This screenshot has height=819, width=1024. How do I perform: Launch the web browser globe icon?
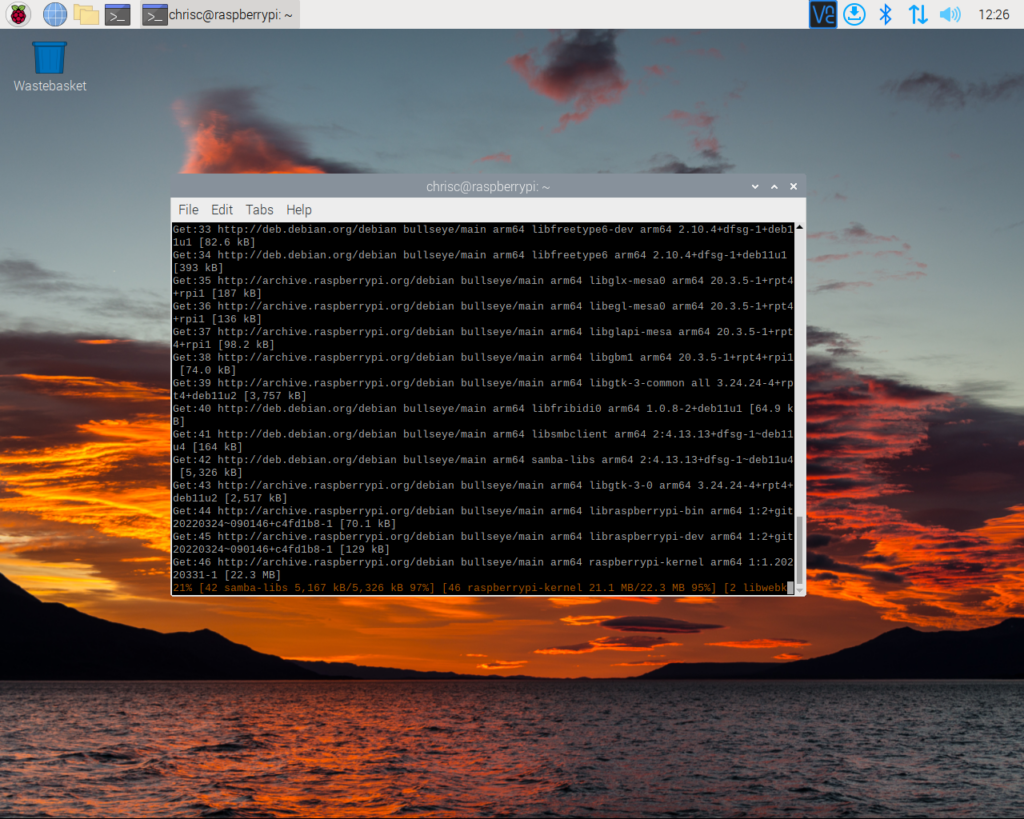pos(55,14)
